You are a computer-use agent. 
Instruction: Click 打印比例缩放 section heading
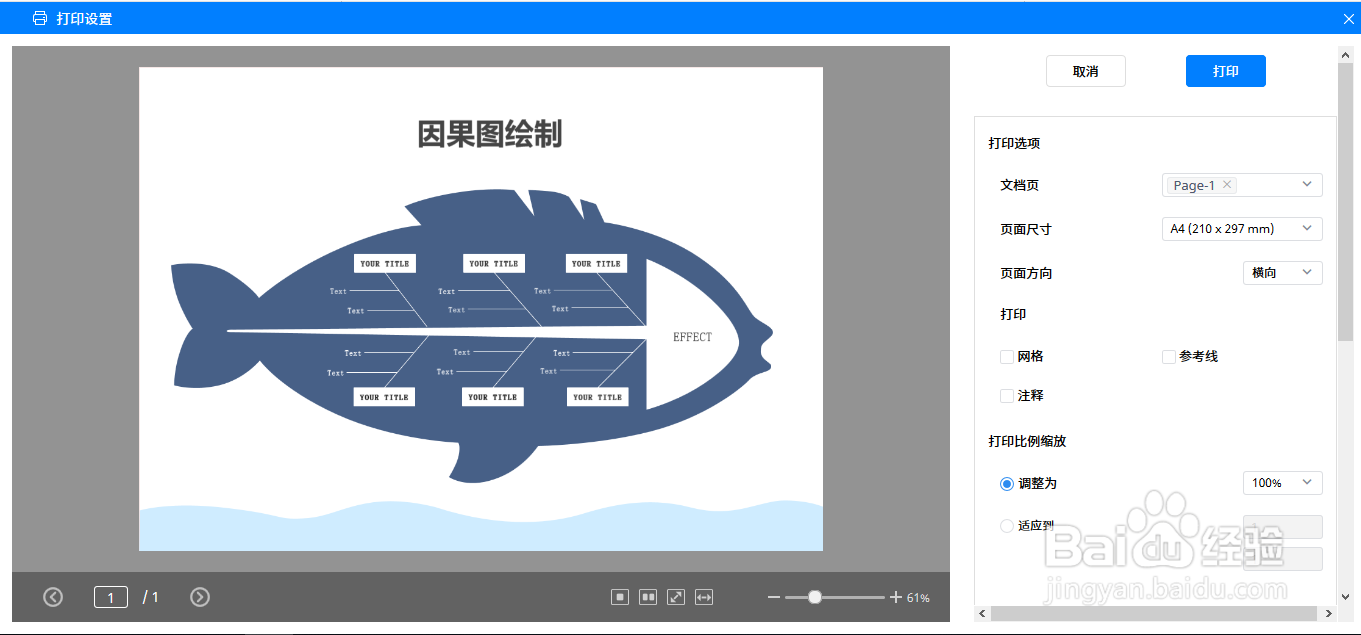click(x=1027, y=441)
